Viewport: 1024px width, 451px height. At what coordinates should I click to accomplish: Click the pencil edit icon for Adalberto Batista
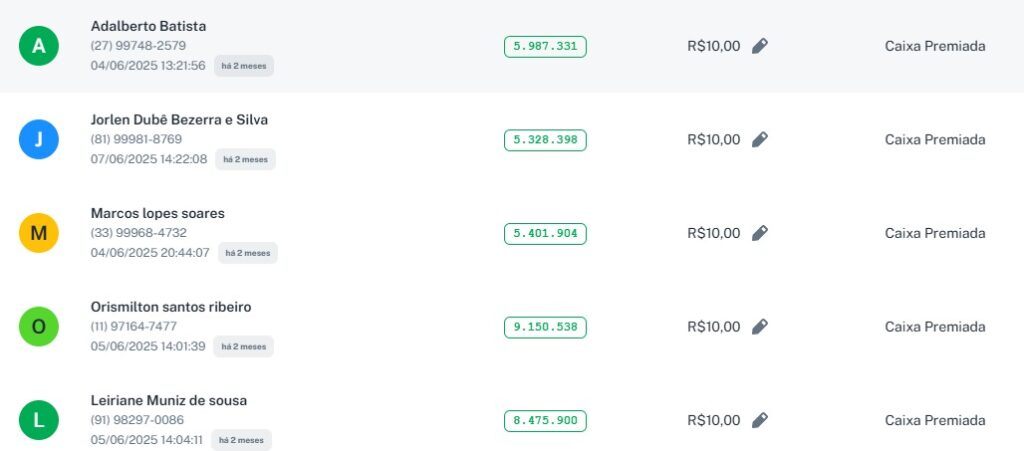(760, 46)
